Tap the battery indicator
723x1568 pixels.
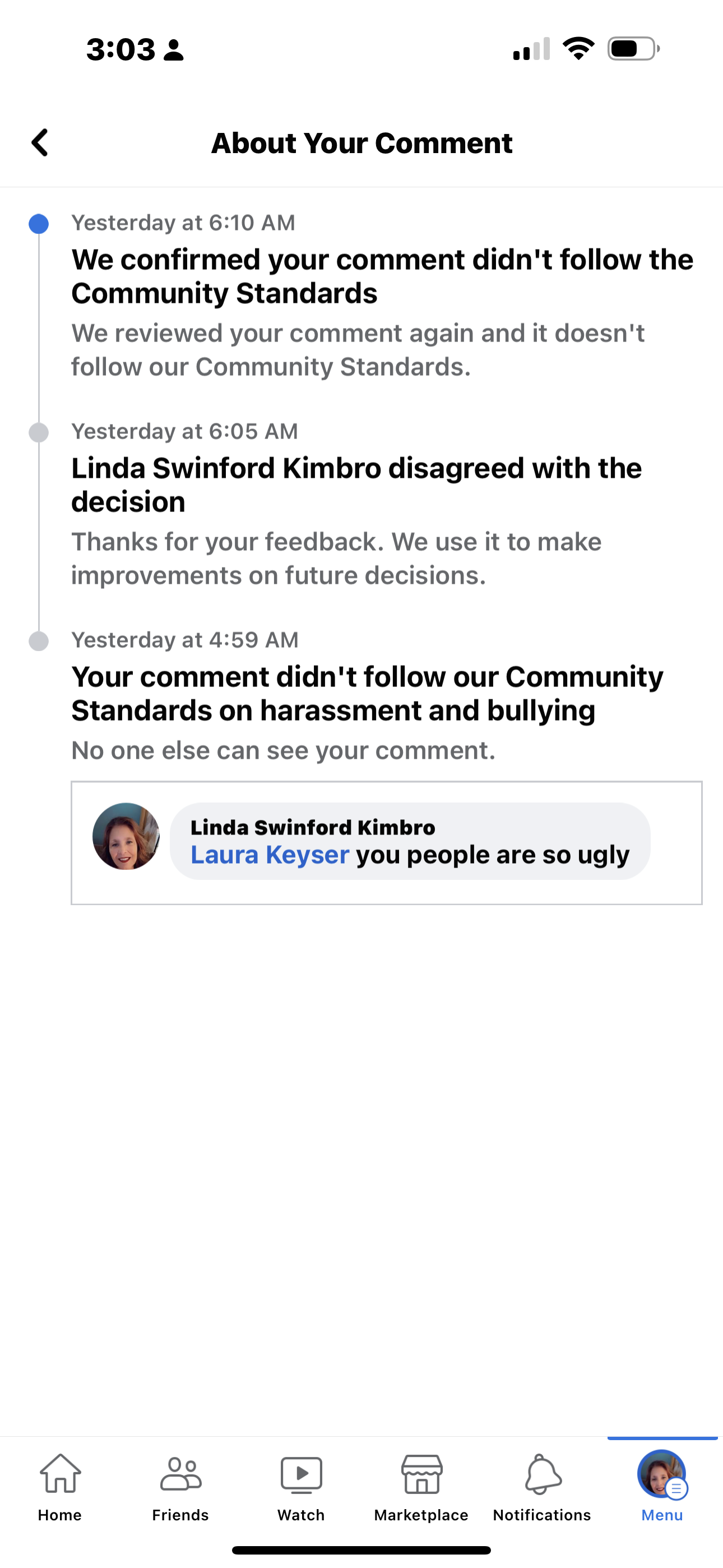click(633, 50)
